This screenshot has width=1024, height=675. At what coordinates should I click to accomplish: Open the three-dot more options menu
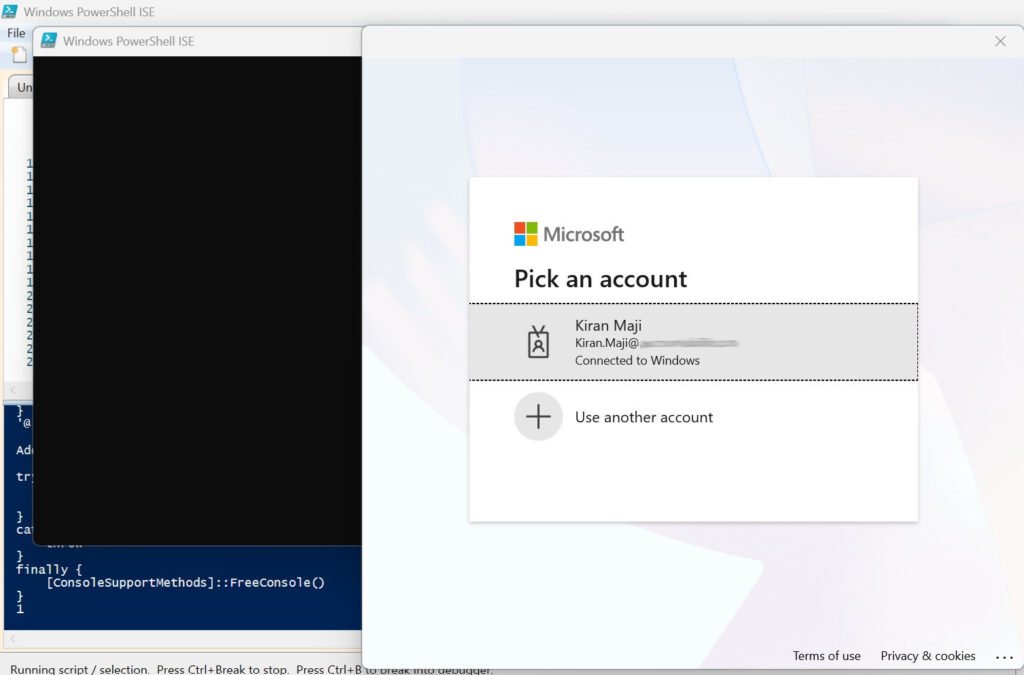tap(1004, 657)
